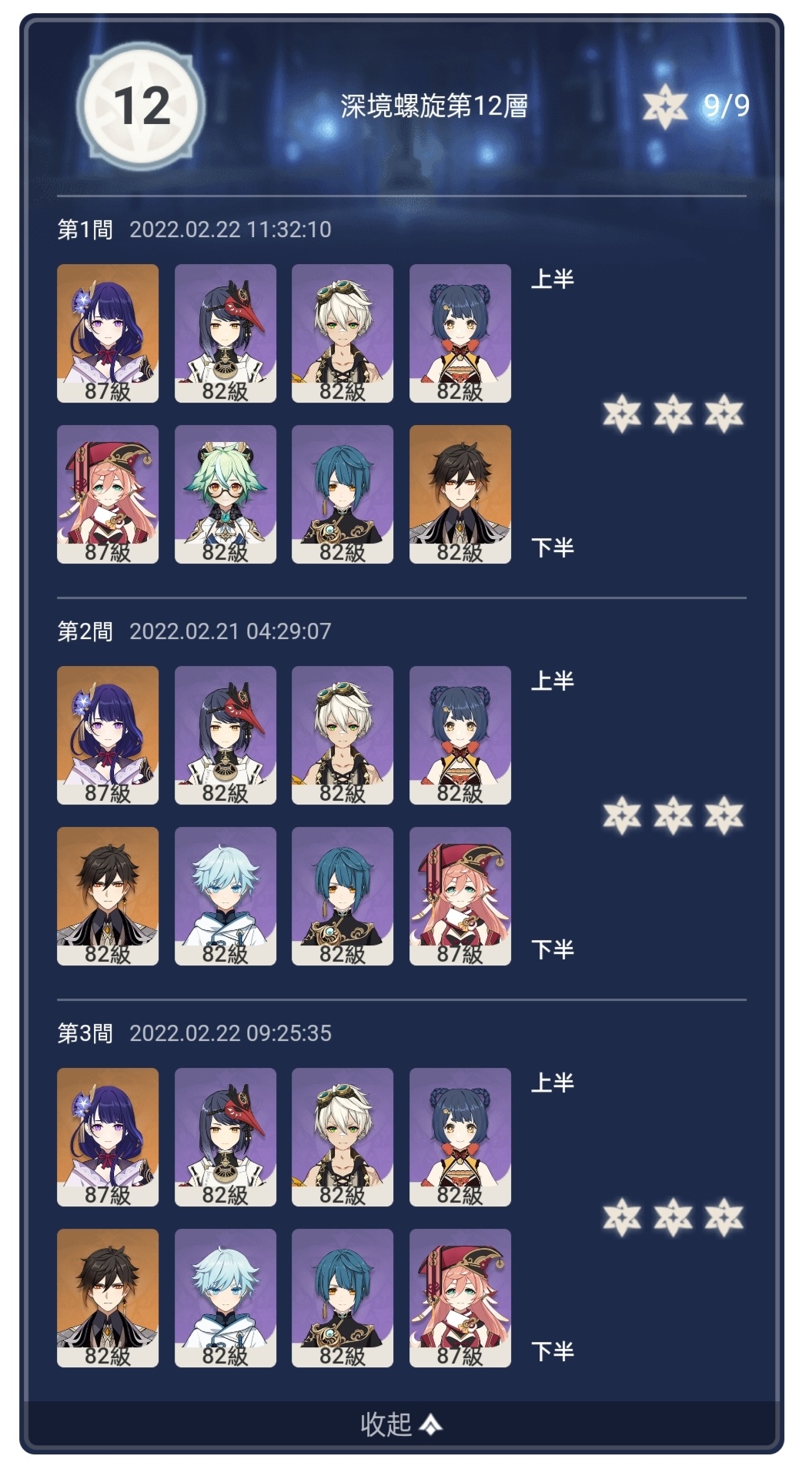This screenshot has height=1469, width=812.
Task: Collapse the floor panel with 收起
Action: [x=401, y=1424]
